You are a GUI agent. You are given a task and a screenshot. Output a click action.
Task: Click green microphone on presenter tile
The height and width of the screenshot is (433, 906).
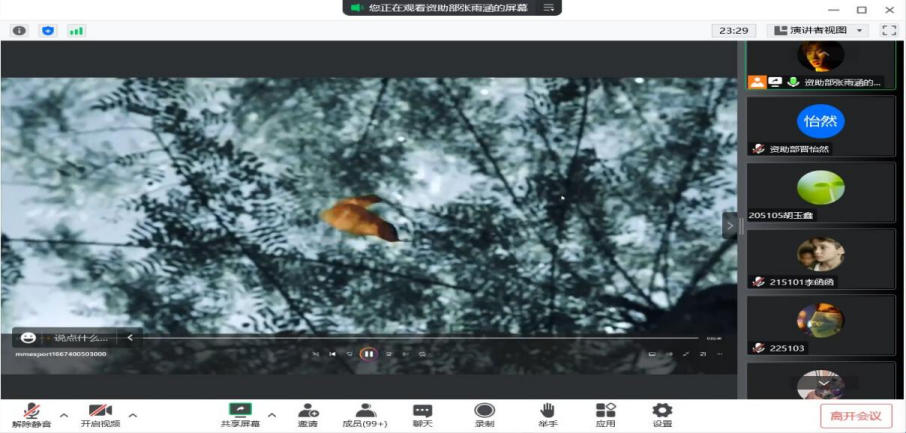coord(793,82)
